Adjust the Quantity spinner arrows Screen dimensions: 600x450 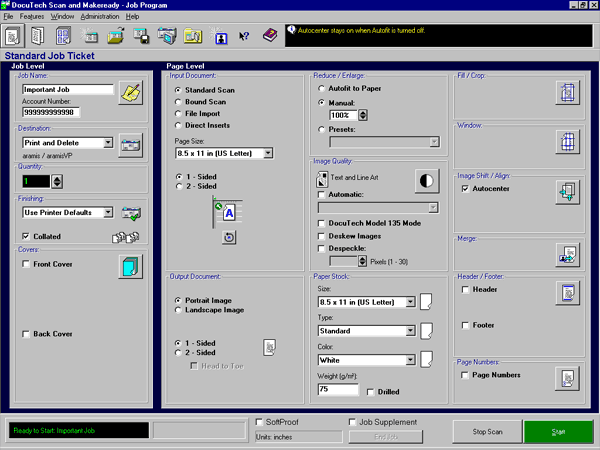click(57, 181)
